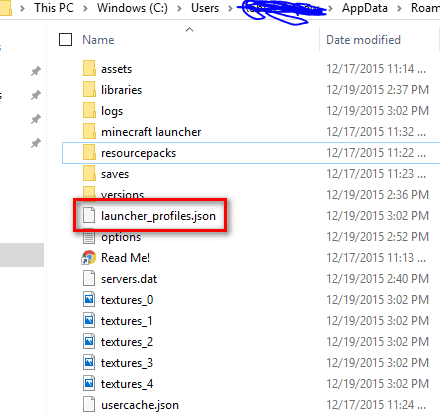Select the launcher_profiles.json file
Image resolution: width=440 pixels, height=417 pixels.
158,216
